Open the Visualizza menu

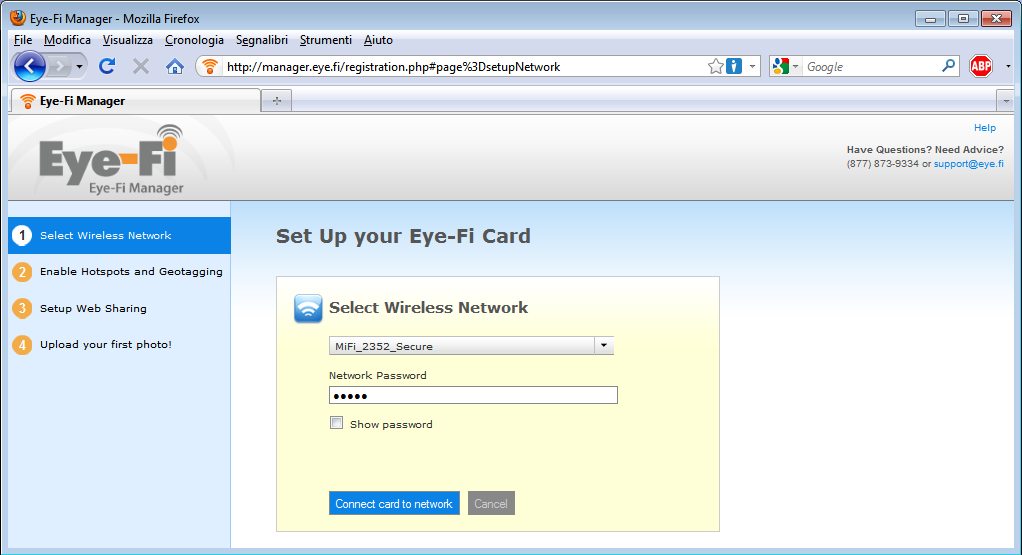click(128, 40)
